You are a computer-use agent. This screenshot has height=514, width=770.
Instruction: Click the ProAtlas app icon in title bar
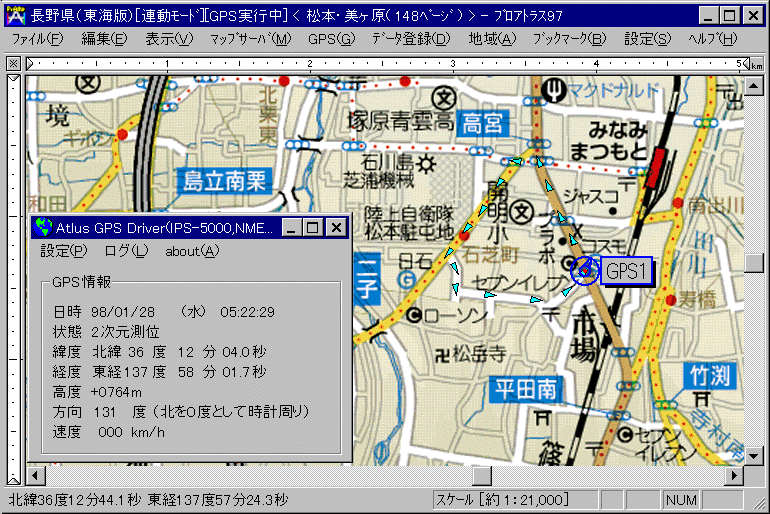pos(15,16)
